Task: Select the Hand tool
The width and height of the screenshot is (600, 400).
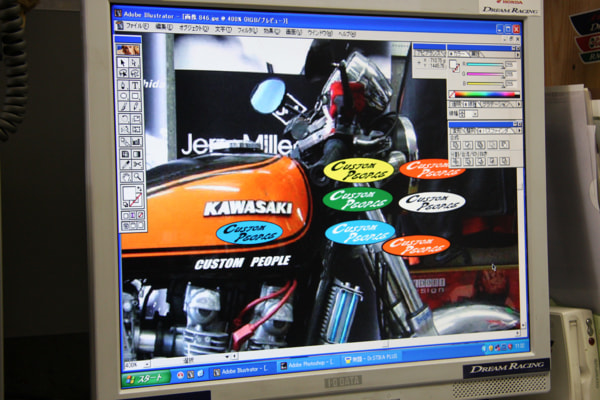Action: tap(126, 176)
